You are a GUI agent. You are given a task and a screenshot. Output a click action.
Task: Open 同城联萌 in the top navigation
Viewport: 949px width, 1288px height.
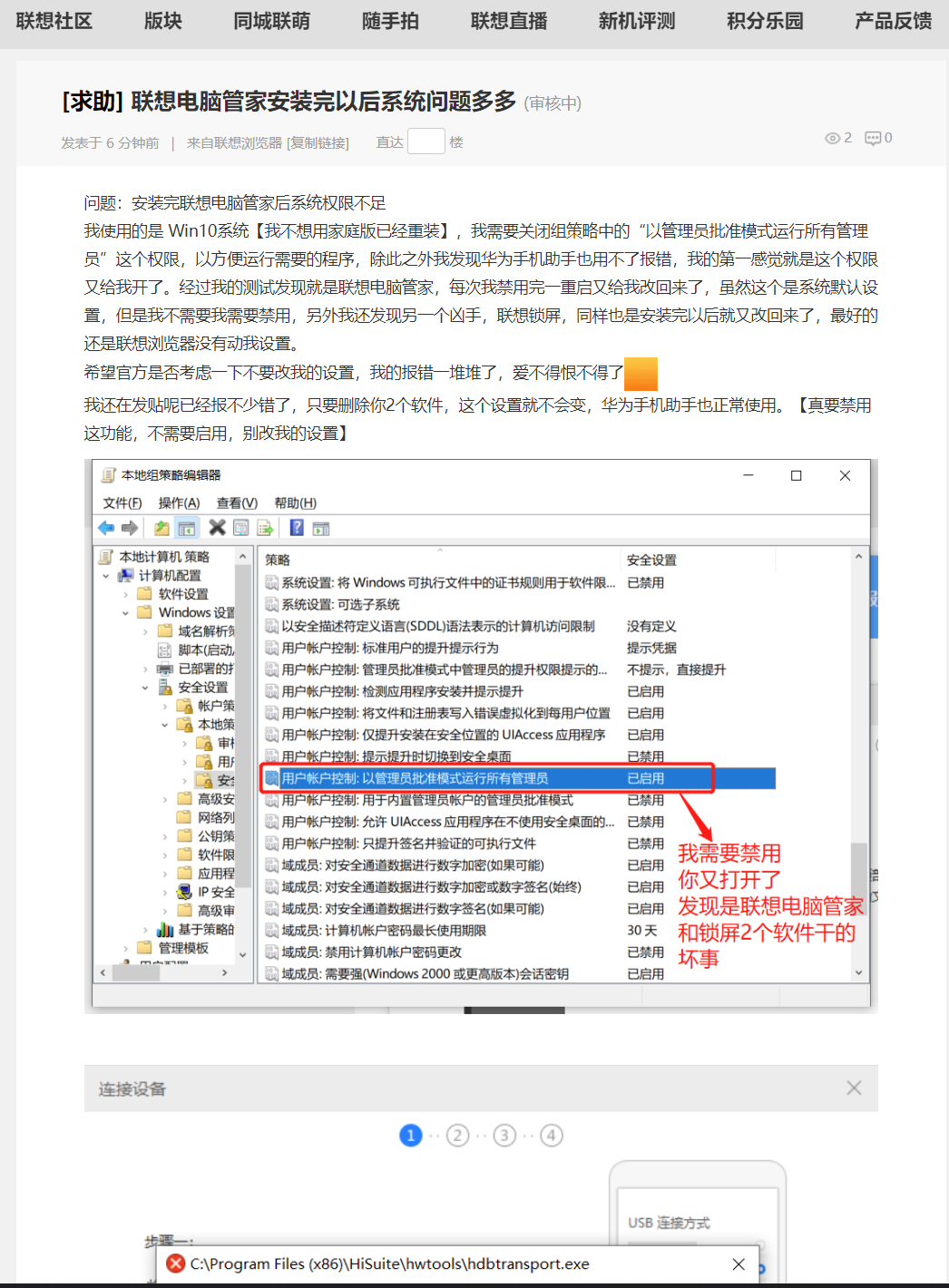pos(272,21)
